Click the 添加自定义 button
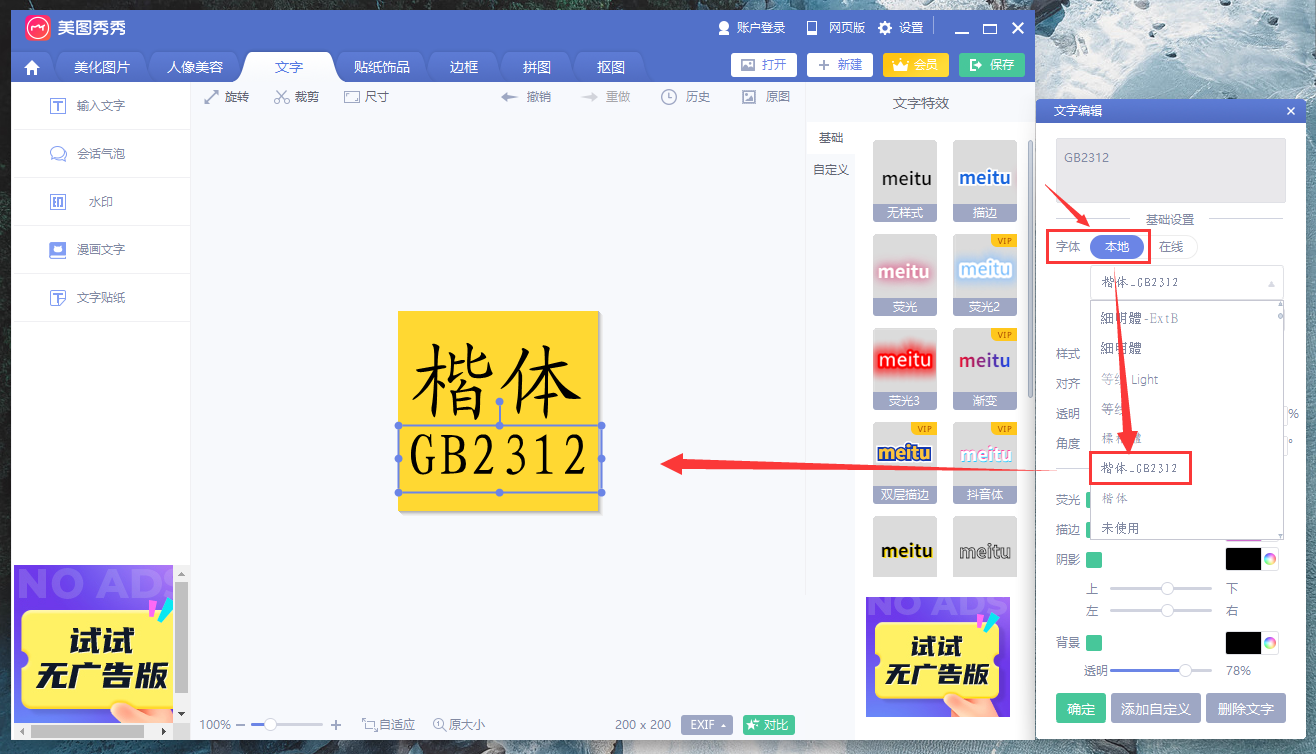 (1156, 708)
